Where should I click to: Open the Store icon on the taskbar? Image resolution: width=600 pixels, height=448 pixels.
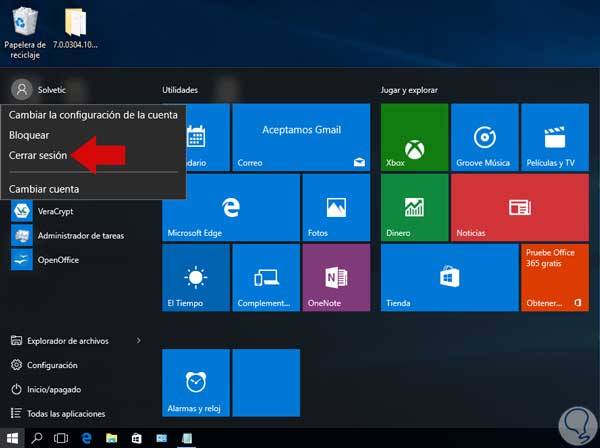click(137, 438)
